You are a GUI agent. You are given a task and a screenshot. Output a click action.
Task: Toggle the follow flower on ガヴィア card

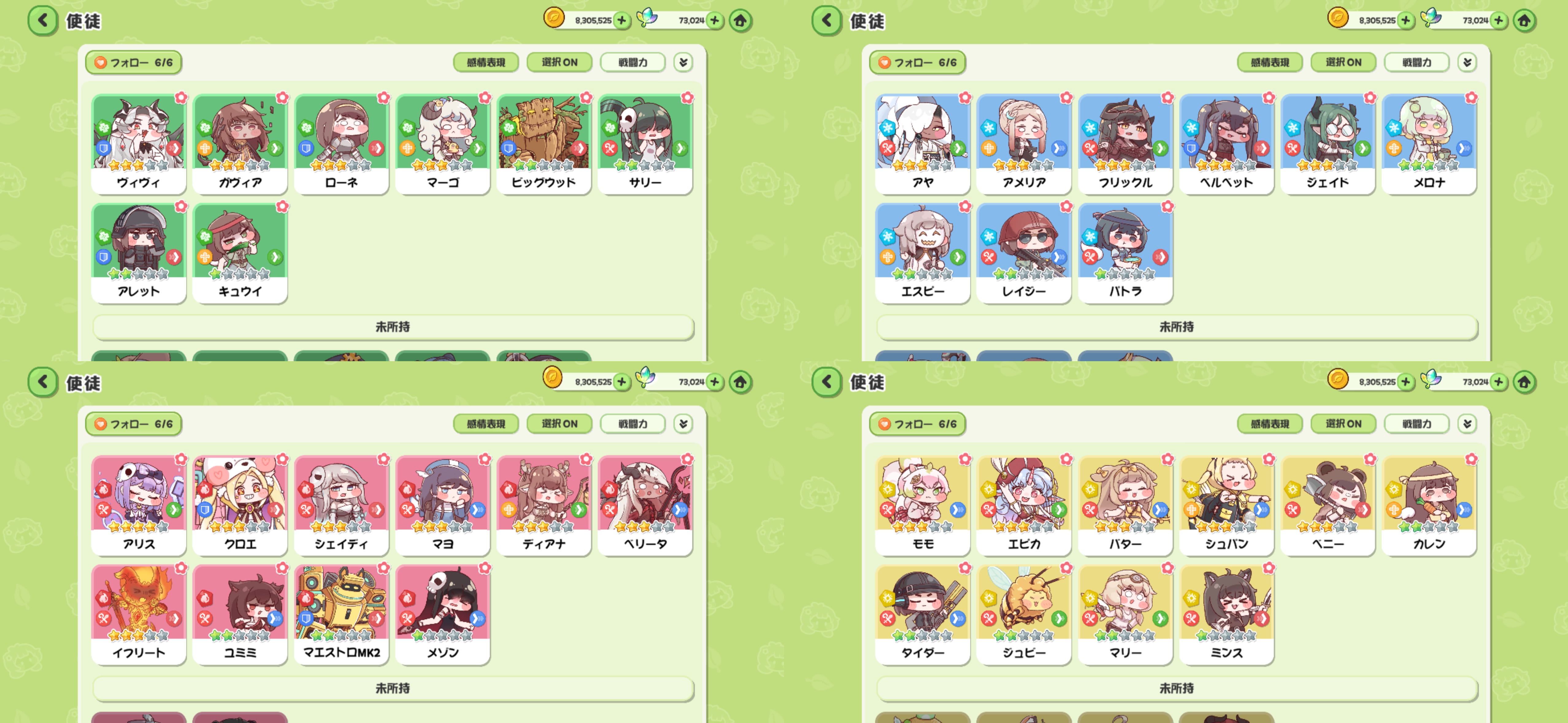(282, 98)
